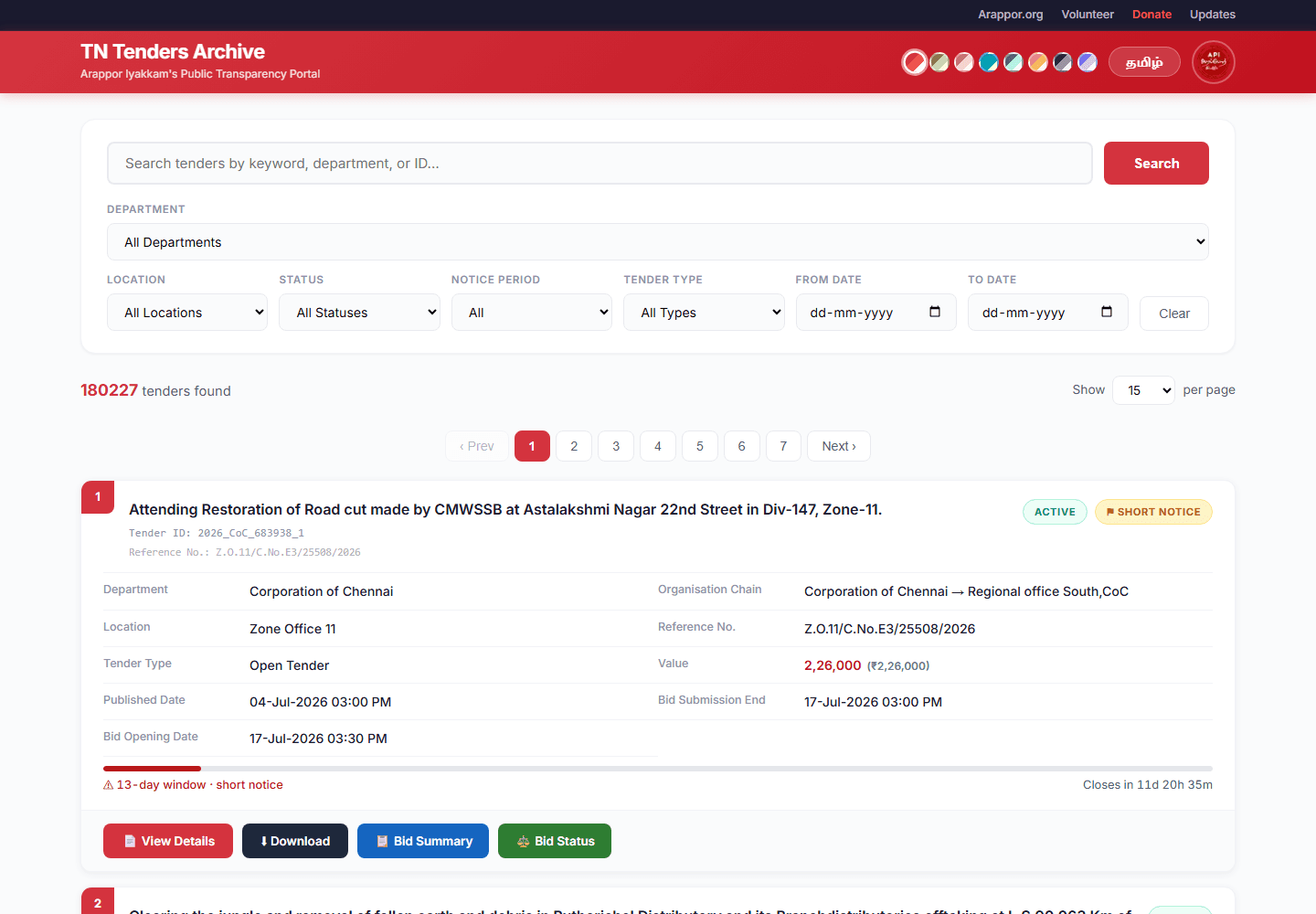
Task: Go to pagination page 2
Action: 574,446
